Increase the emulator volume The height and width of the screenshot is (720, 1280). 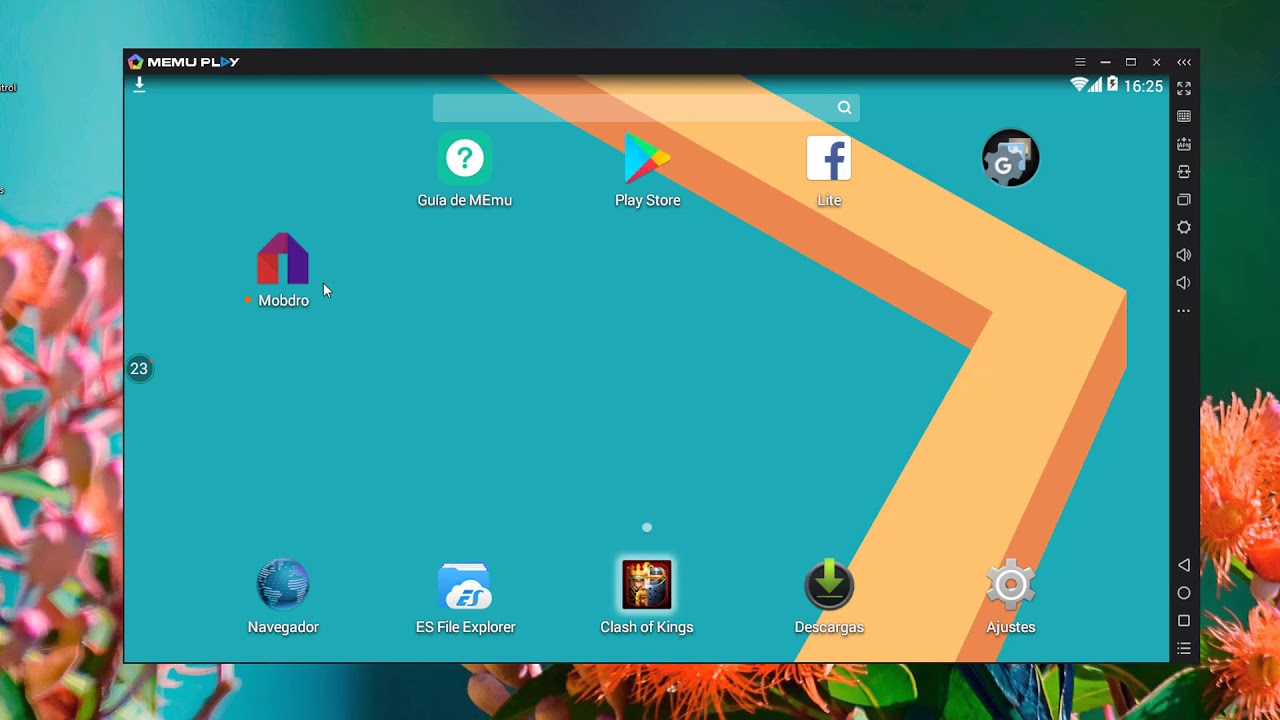(x=1184, y=255)
